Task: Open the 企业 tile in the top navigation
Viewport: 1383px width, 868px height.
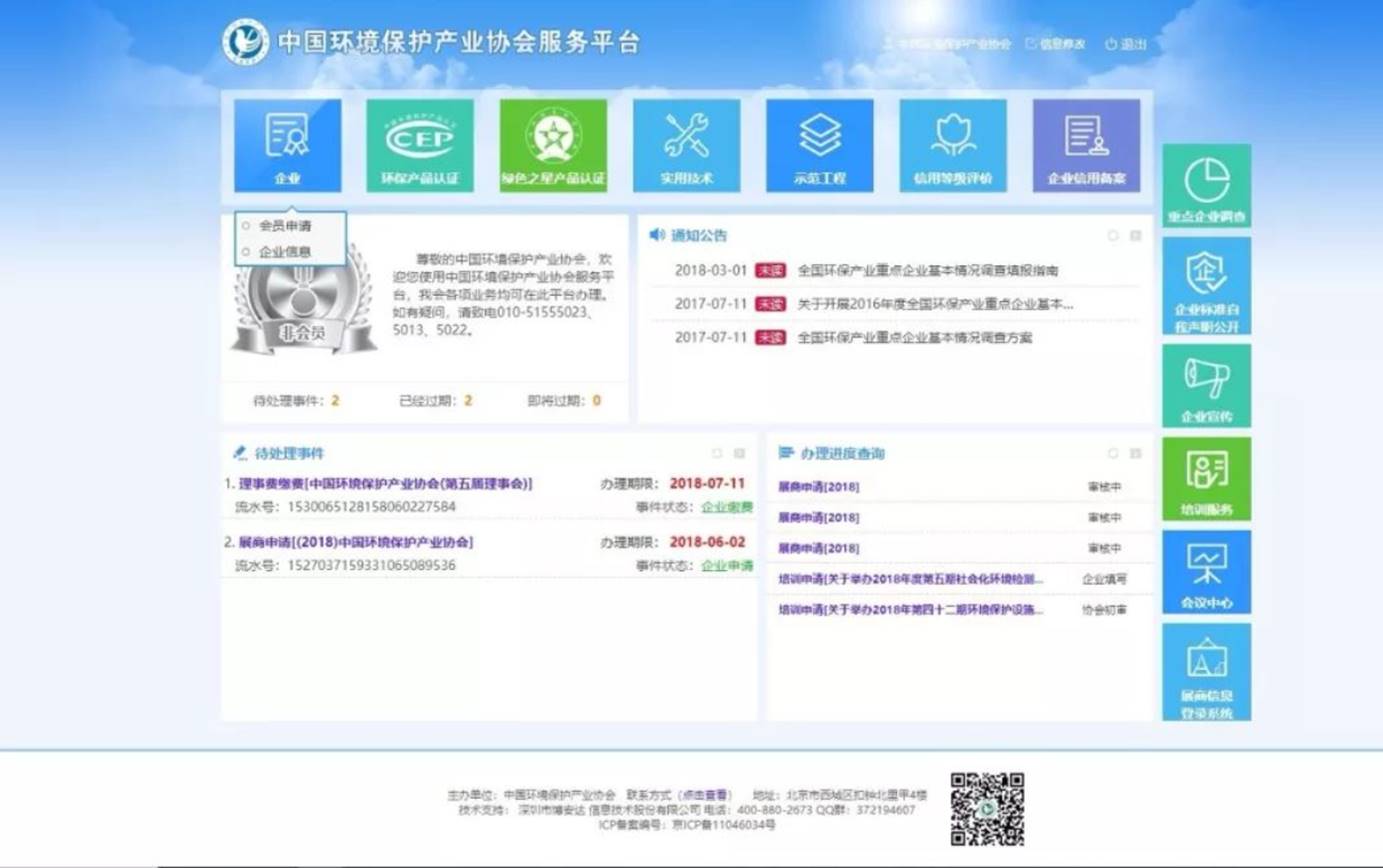Action: tap(288, 145)
